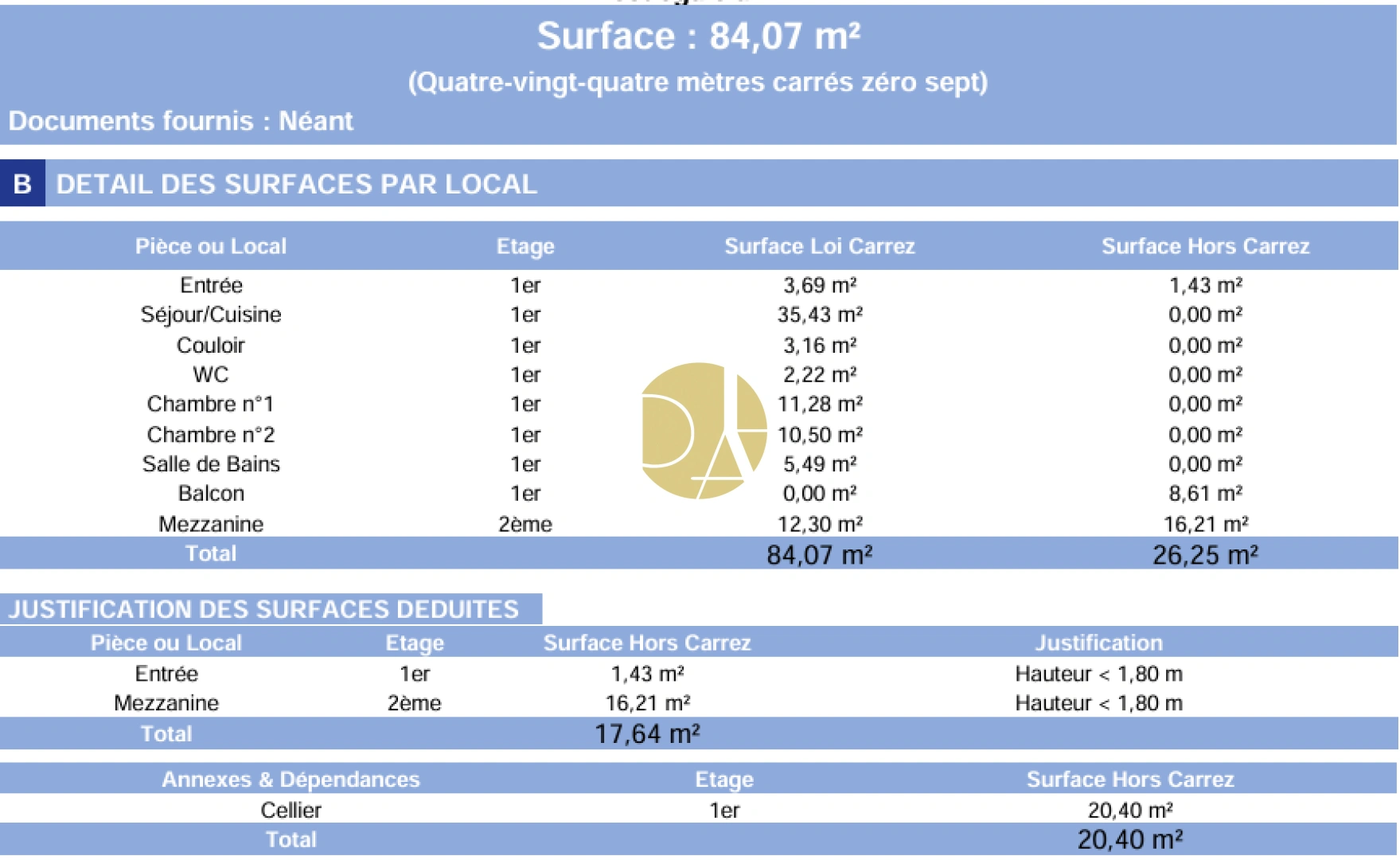Click the dark blue 'B' section marker
Viewport: 1400px width, 860px height.
click(22, 184)
